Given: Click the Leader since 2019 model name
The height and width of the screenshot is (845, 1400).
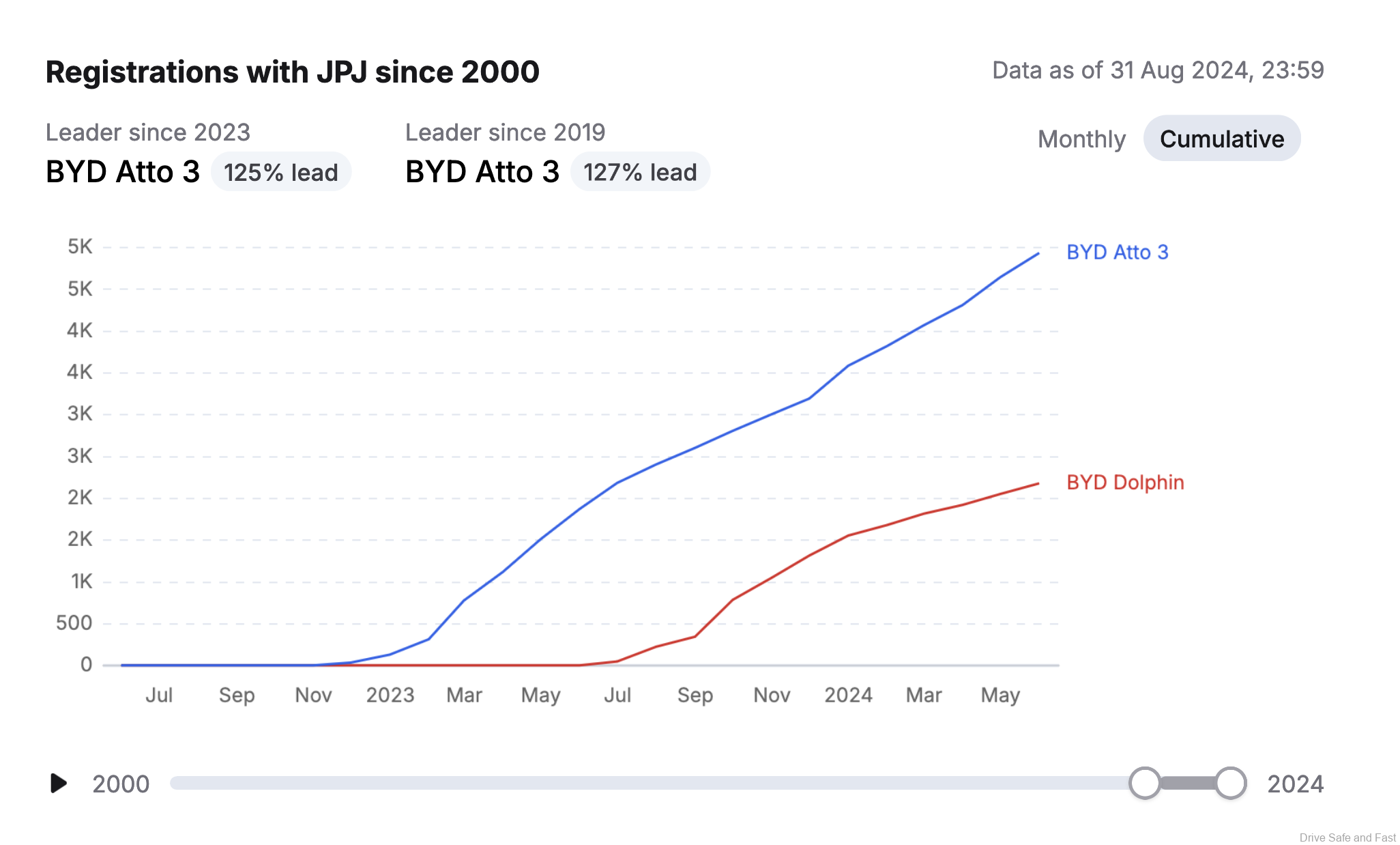Looking at the screenshot, I should (482, 172).
